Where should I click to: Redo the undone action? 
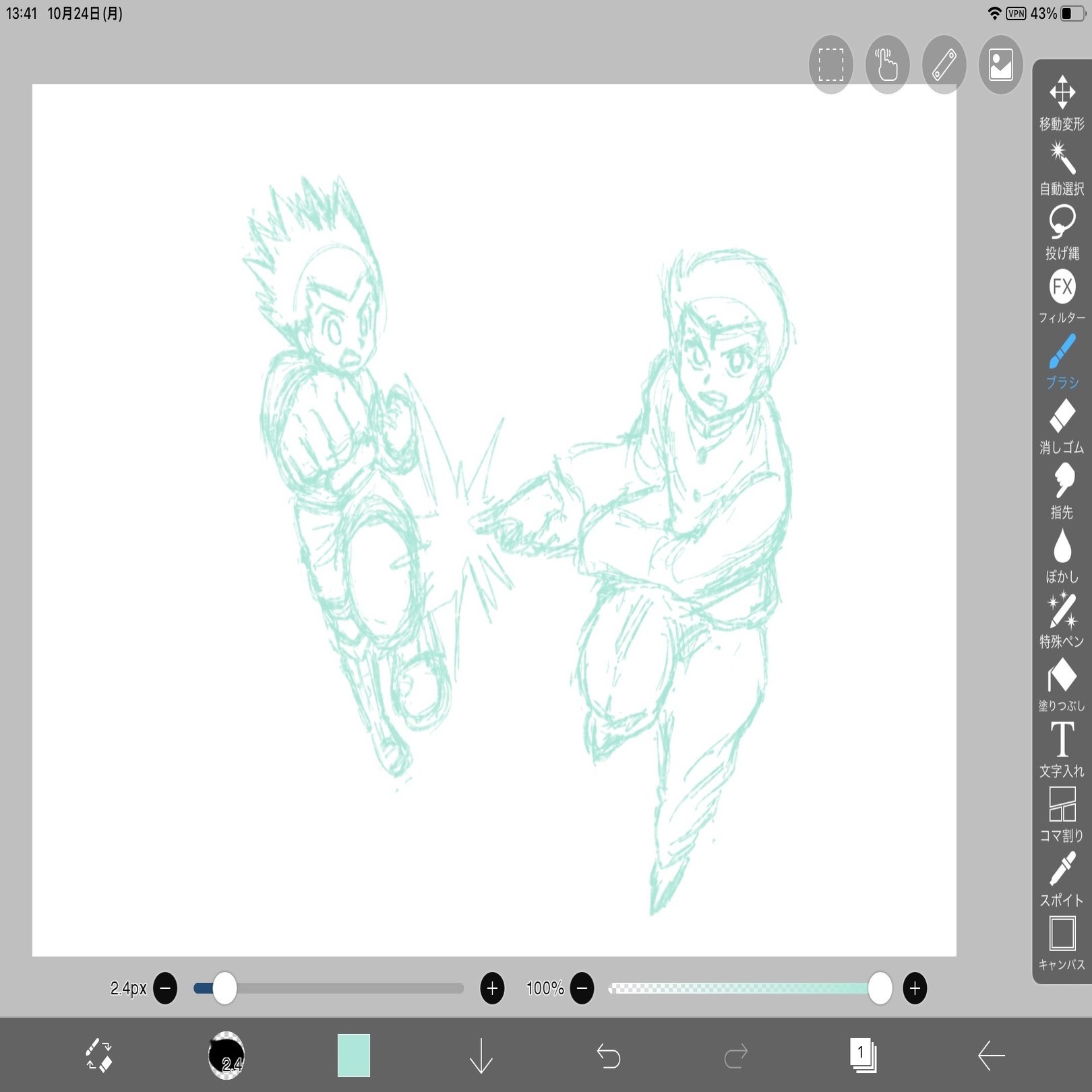pos(736,1056)
